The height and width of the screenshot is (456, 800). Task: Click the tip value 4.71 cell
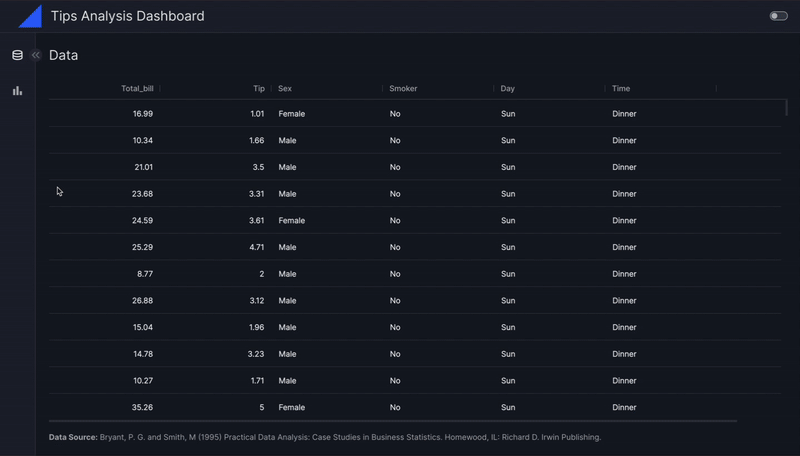(257, 247)
